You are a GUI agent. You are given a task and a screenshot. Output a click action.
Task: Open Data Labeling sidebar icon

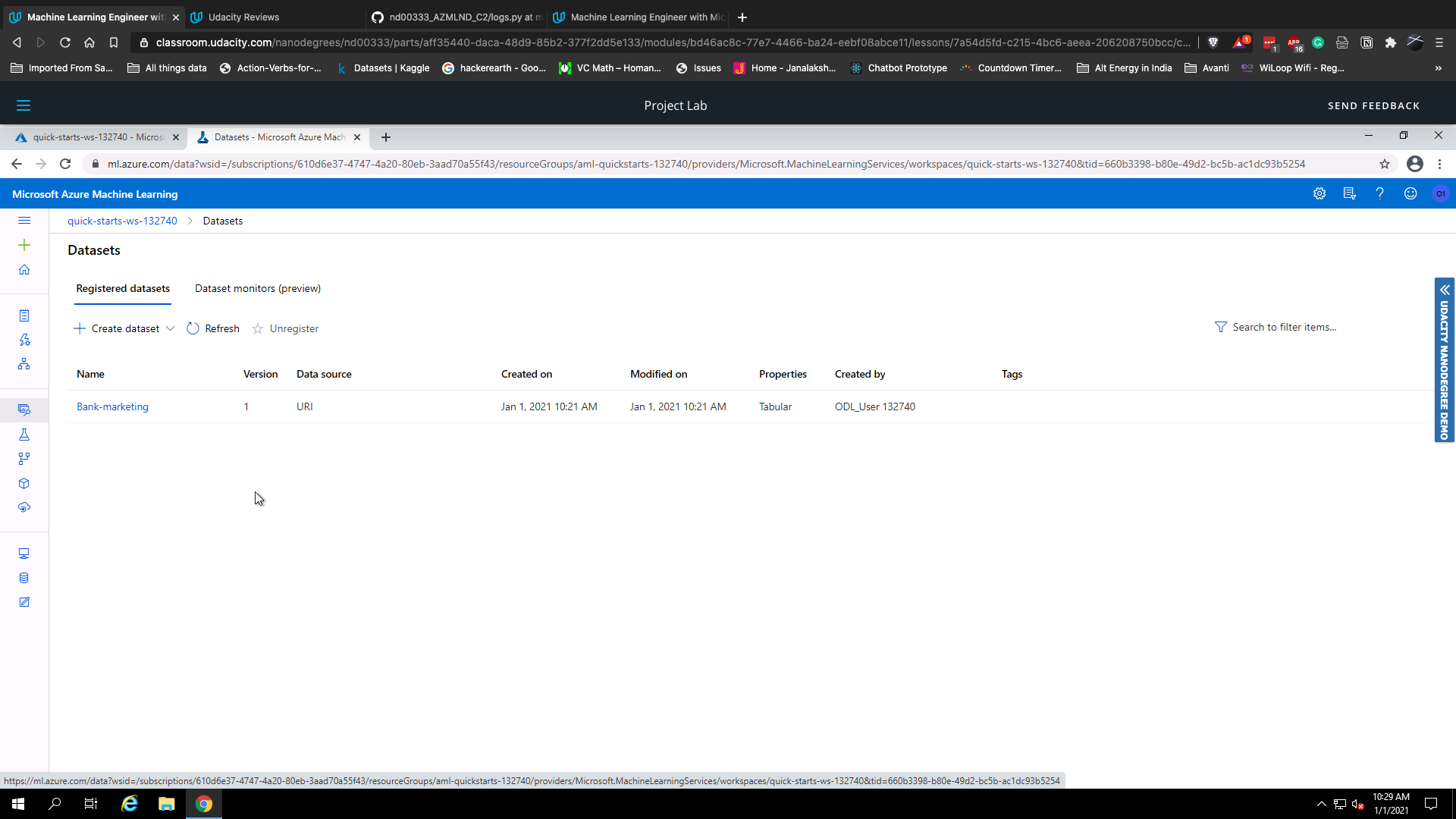pyautogui.click(x=24, y=602)
